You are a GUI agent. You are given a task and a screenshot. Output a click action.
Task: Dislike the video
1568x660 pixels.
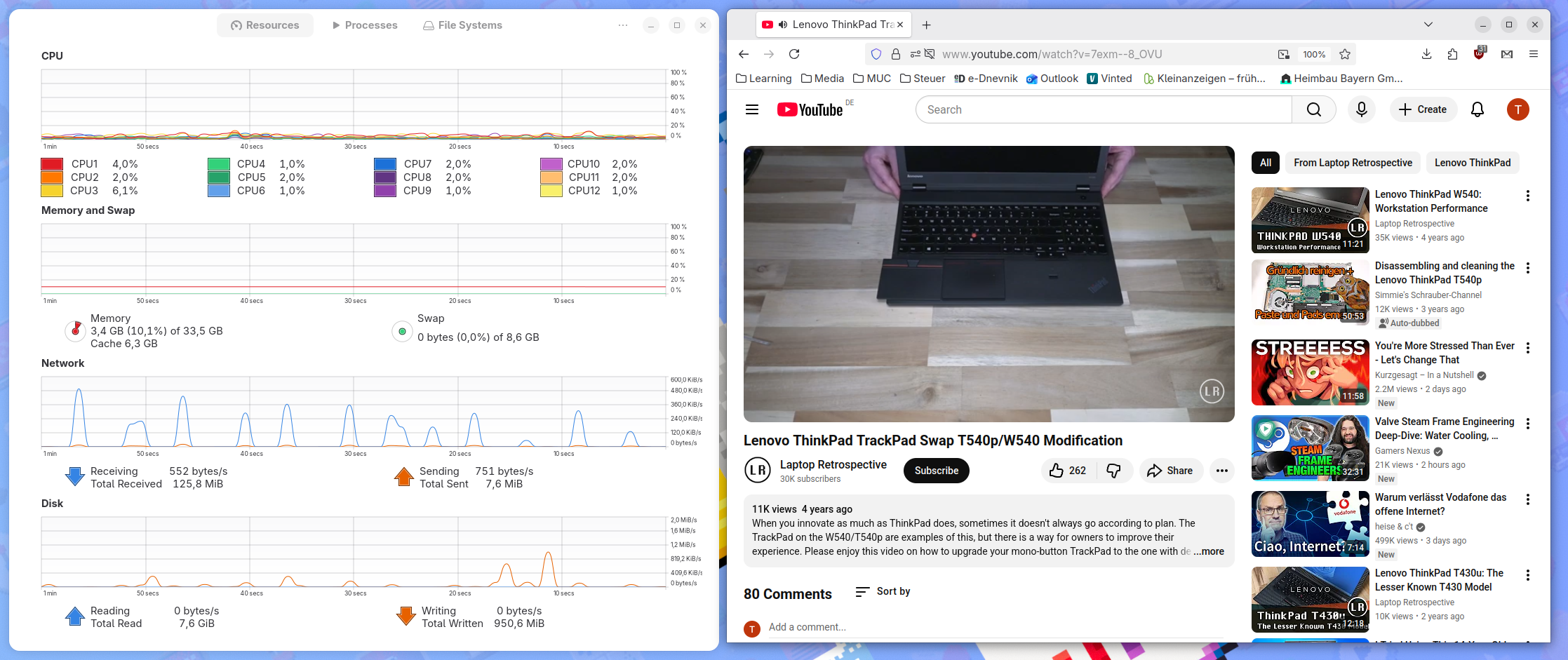1113,471
